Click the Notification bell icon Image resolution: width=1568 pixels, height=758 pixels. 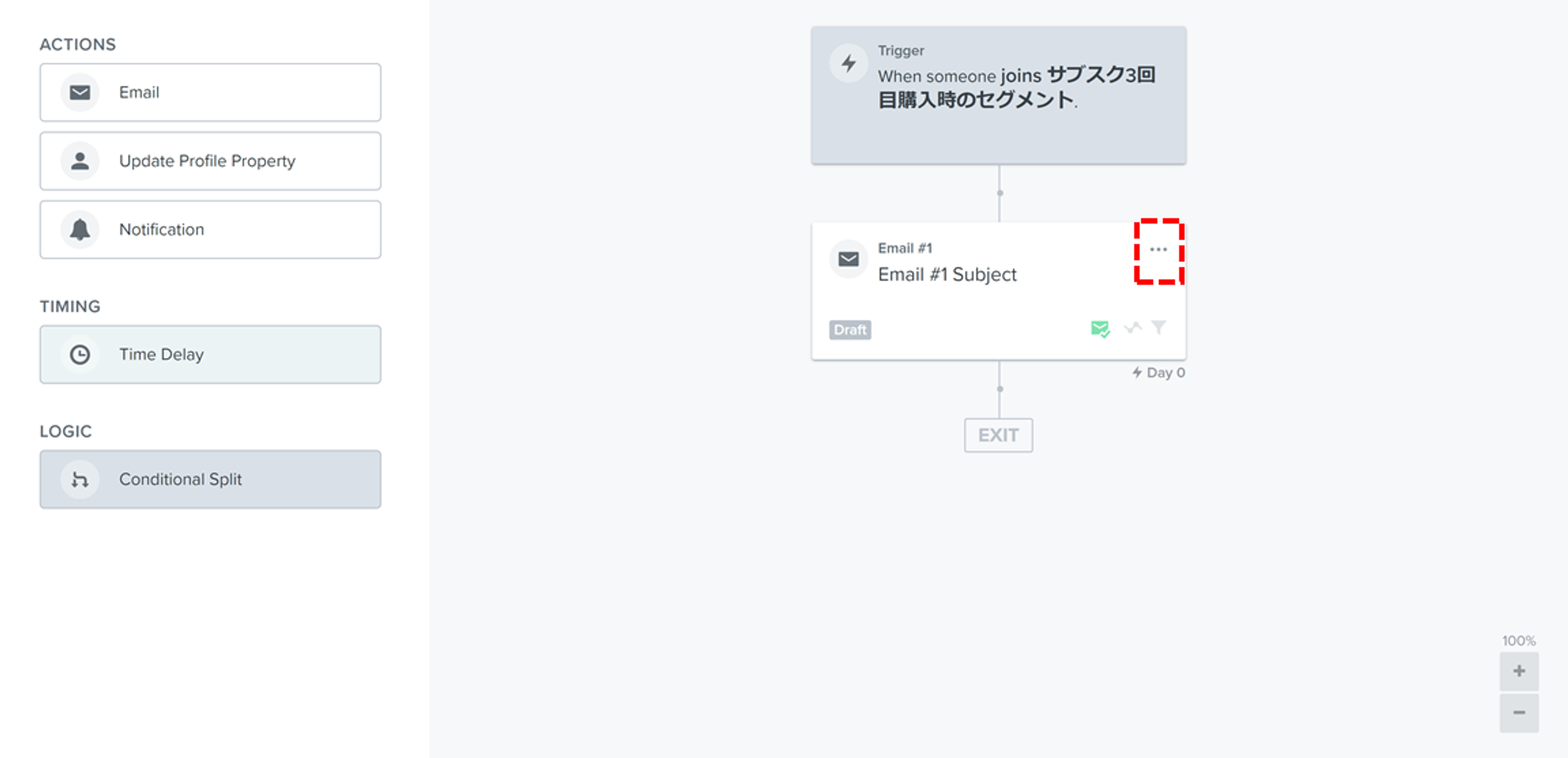(x=80, y=230)
